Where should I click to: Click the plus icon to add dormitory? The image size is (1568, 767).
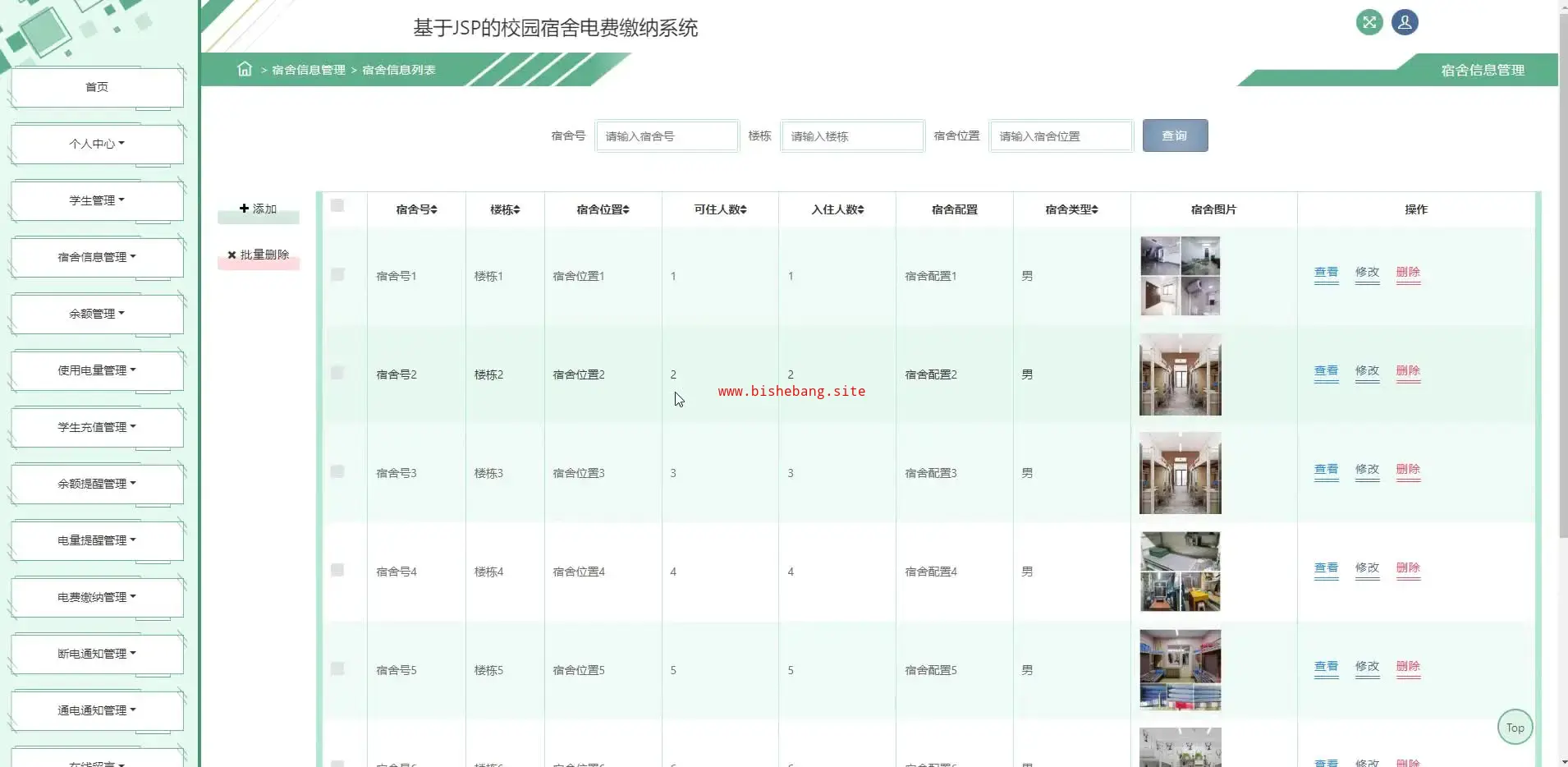(244, 209)
